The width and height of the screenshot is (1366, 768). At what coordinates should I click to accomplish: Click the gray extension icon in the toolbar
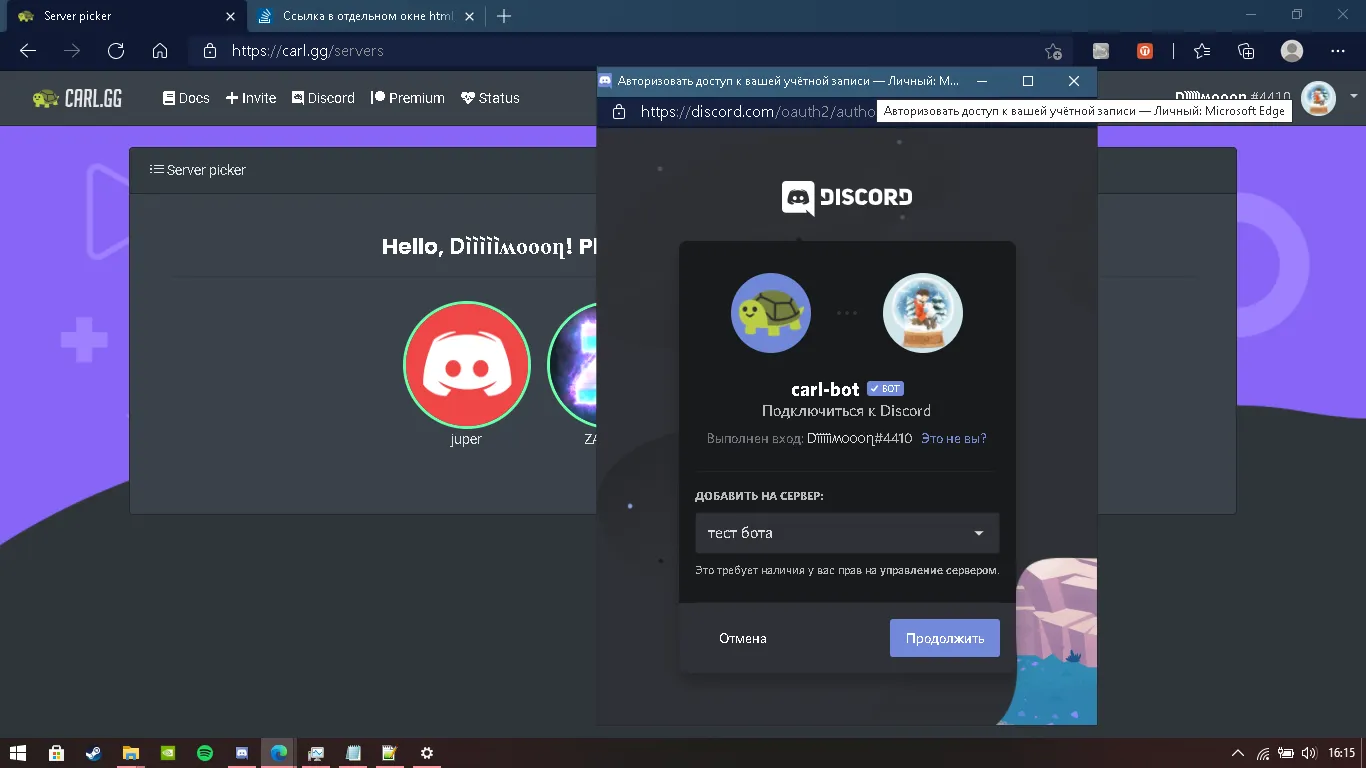click(x=1101, y=51)
